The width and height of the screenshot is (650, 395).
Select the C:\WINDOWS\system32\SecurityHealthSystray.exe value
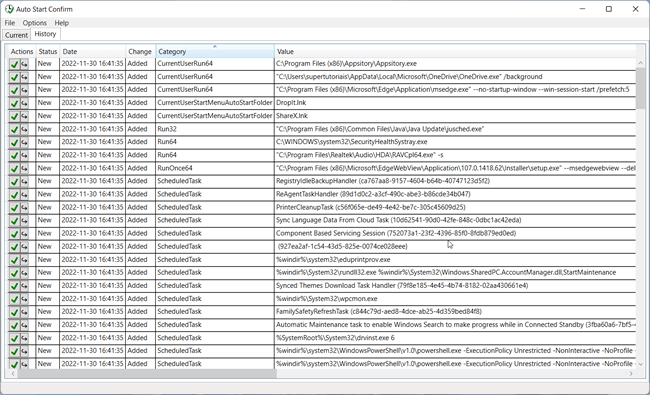click(352, 142)
